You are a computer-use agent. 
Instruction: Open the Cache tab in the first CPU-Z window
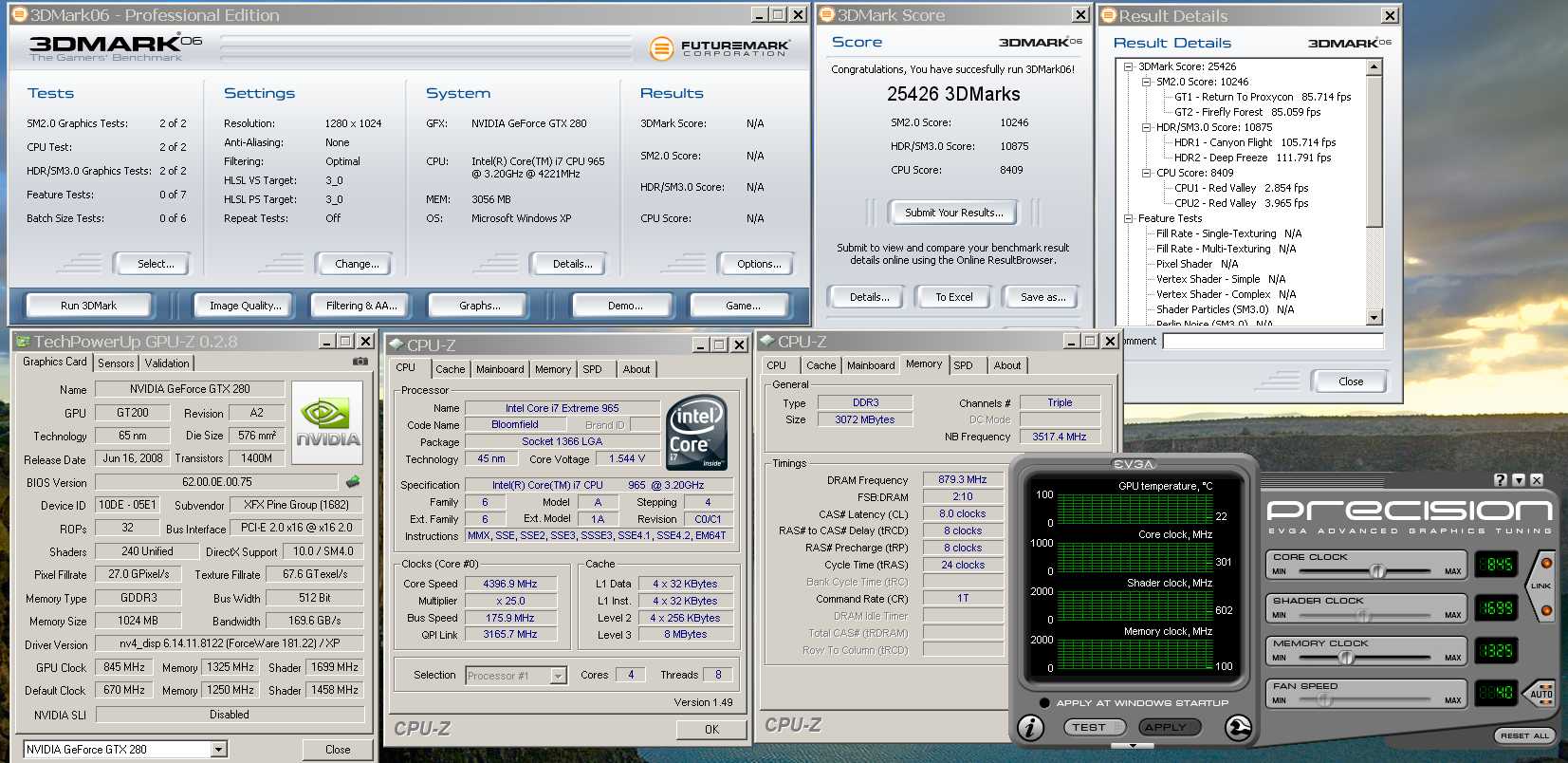coord(451,369)
